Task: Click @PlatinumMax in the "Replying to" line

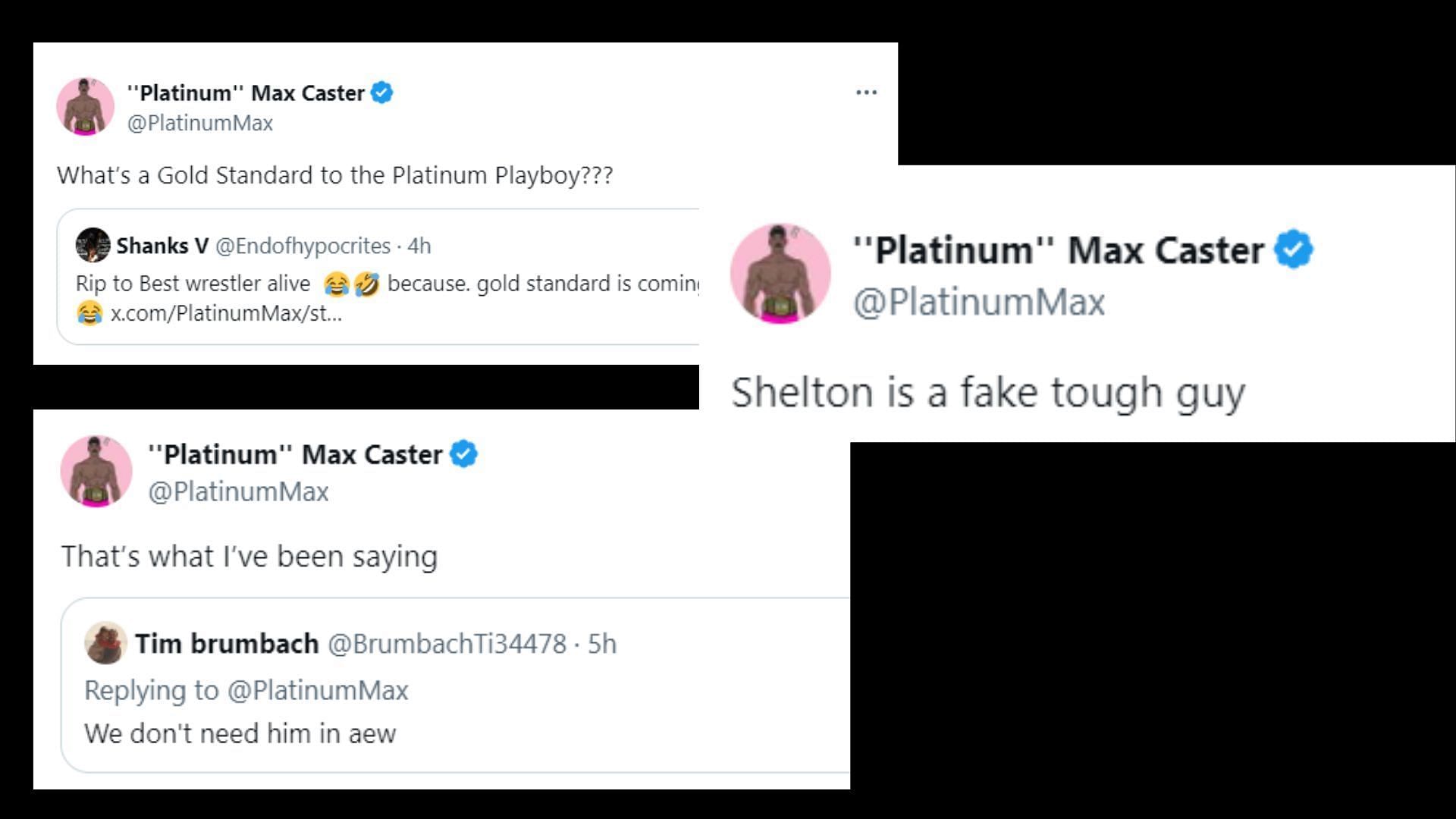Action: click(x=318, y=690)
